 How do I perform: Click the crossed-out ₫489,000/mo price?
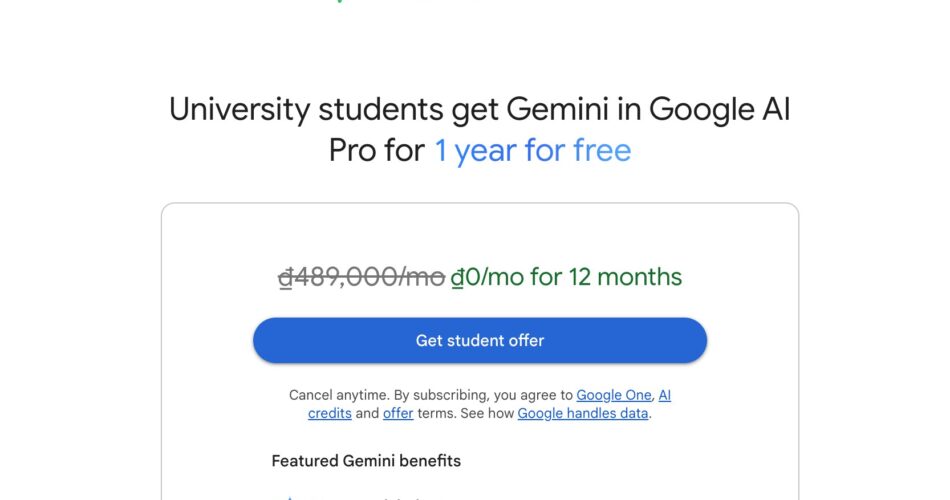coord(361,277)
